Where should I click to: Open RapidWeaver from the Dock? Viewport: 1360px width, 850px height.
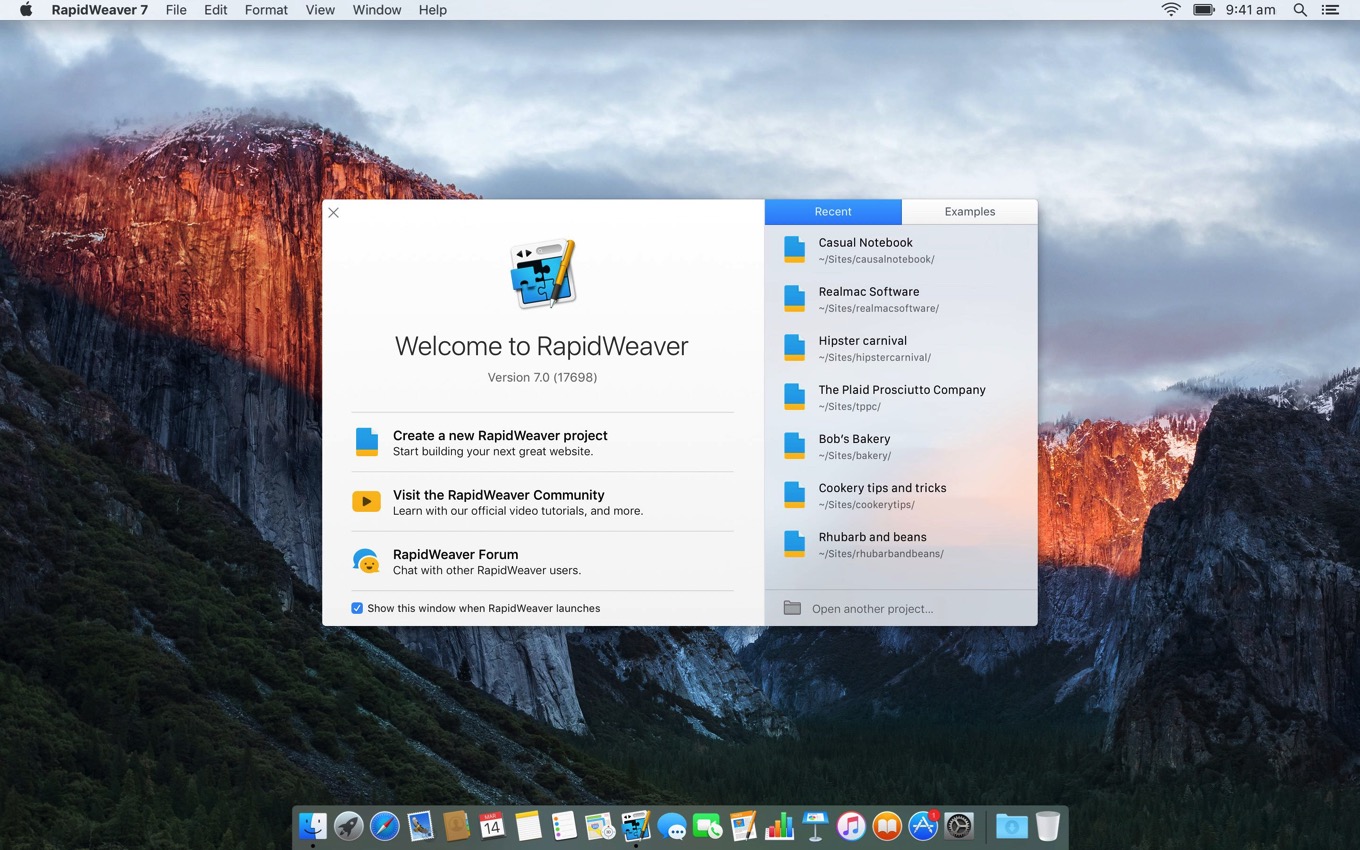pos(635,826)
